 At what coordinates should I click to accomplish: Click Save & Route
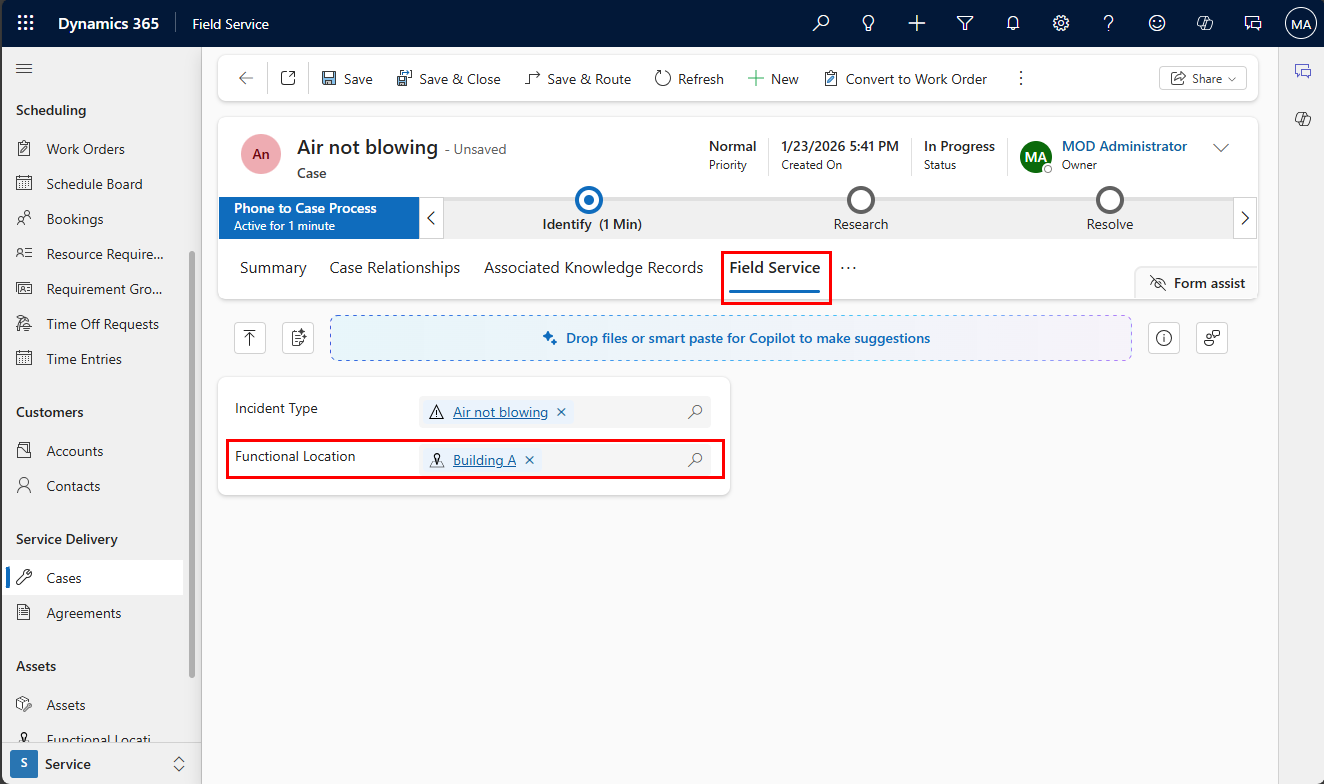click(578, 79)
